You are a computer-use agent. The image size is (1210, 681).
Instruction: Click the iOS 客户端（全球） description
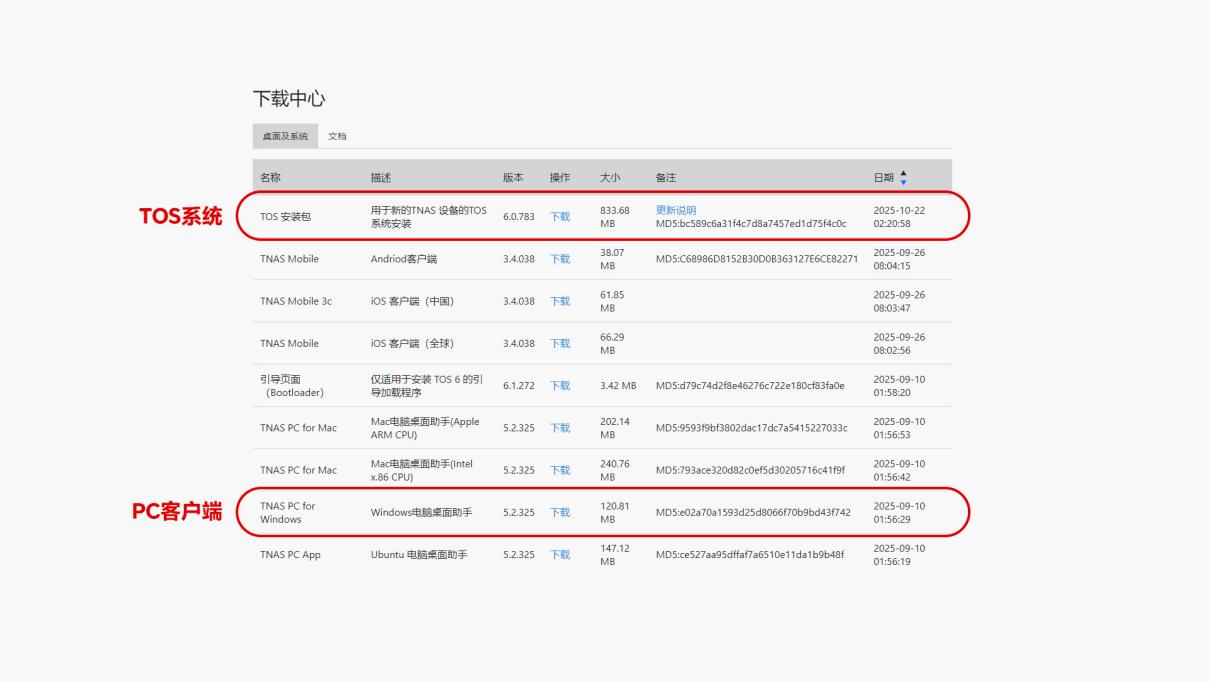tap(412, 343)
